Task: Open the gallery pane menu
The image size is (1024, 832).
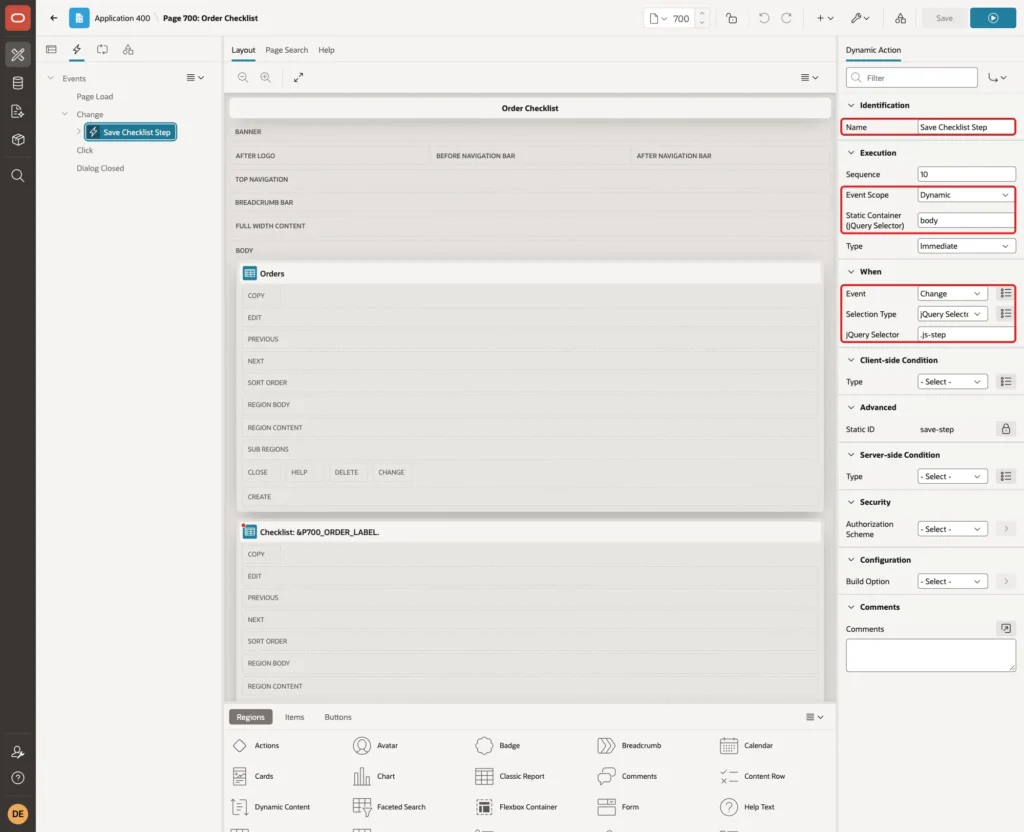Action: pyautogui.click(x=814, y=717)
